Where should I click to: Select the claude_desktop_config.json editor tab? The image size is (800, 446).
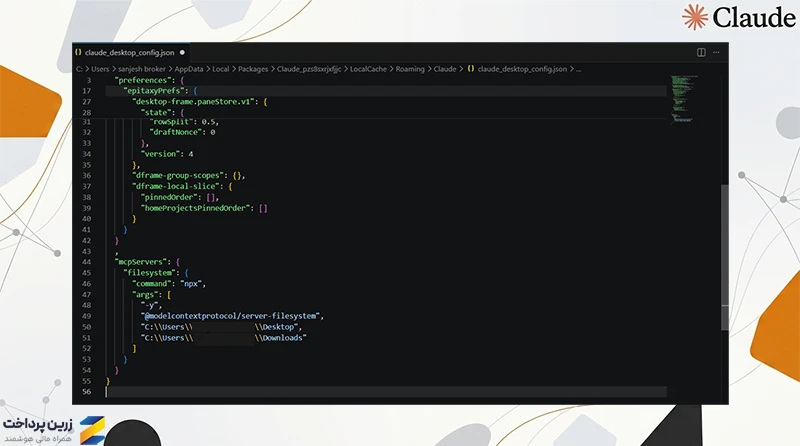131,53
